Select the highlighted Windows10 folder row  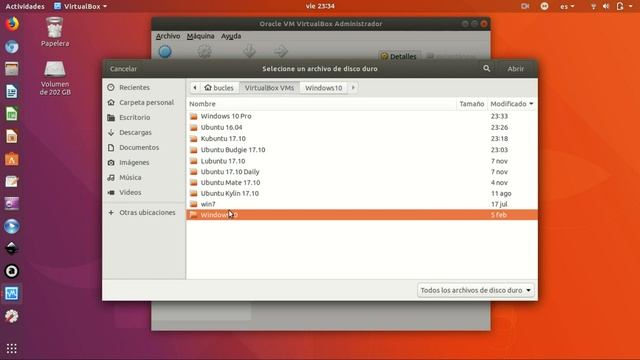tap(362, 215)
